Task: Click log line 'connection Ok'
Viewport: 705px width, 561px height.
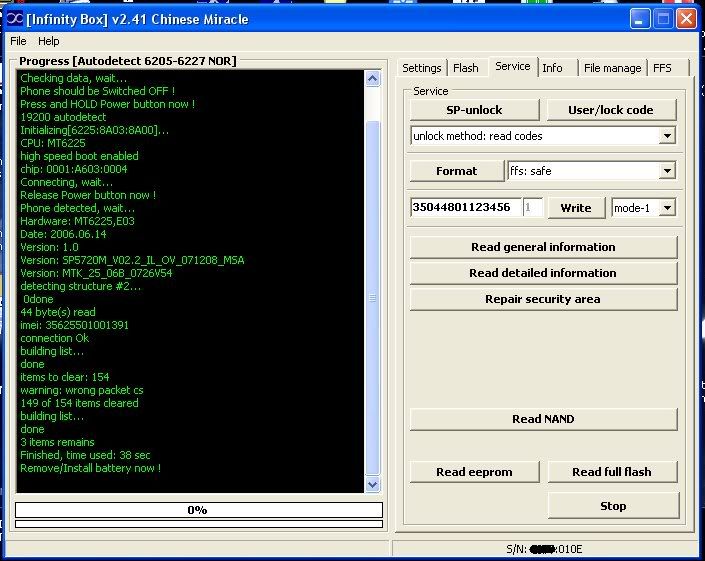Action: (x=54, y=338)
